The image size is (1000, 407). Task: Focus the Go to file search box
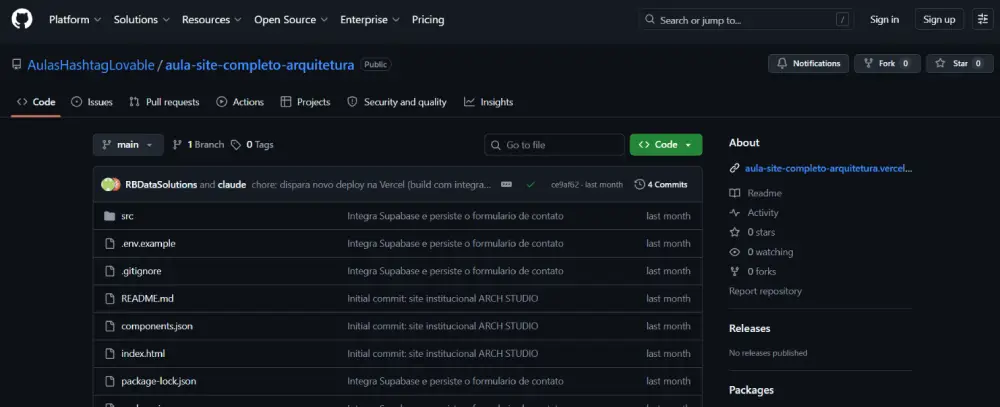pyautogui.click(x=554, y=145)
